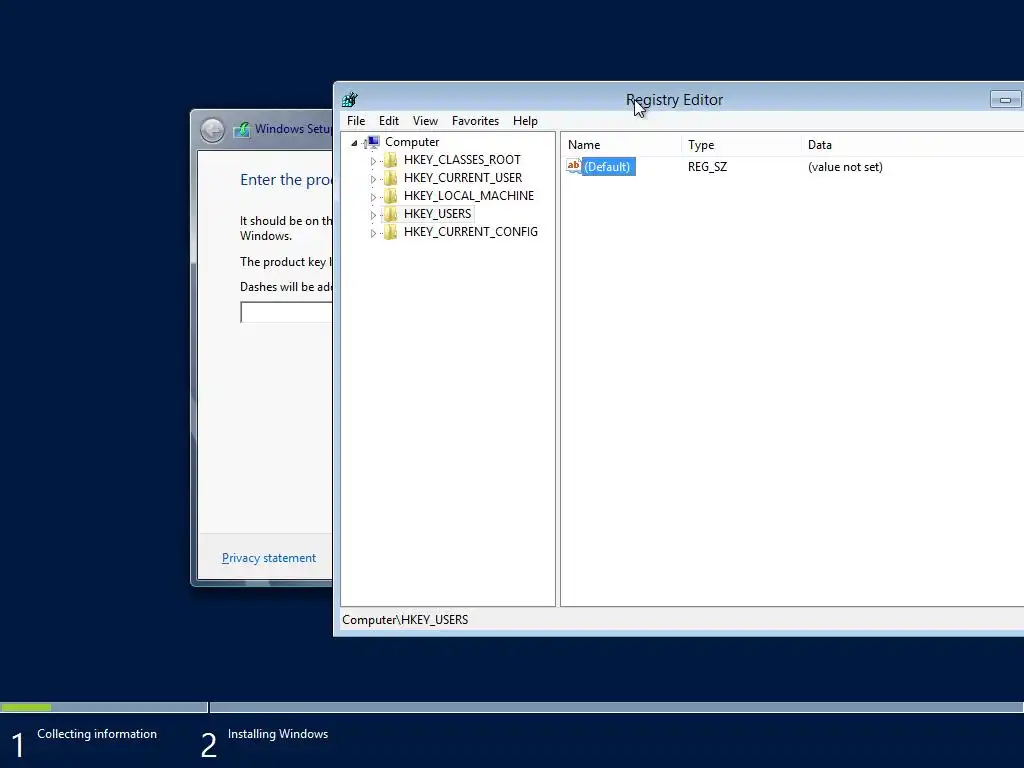Click the (value not set) data cell

[x=845, y=167]
